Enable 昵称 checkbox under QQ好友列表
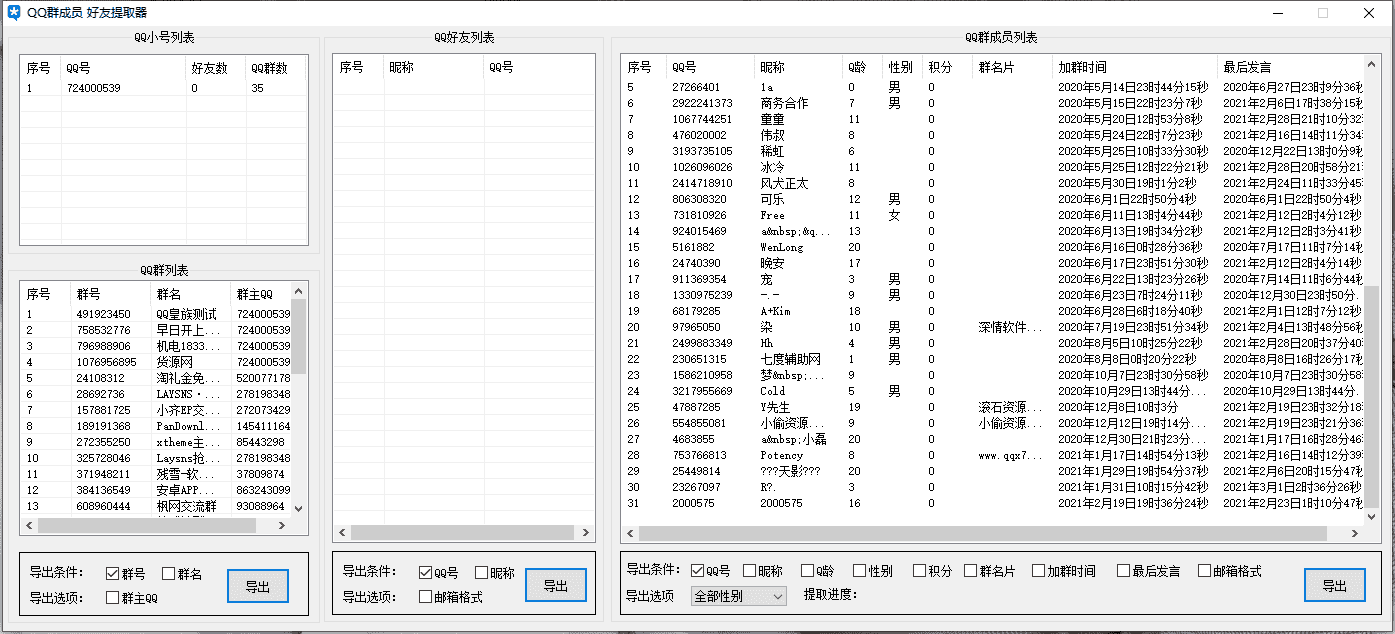Image resolution: width=1395 pixels, height=634 pixels. click(x=482, y=573)
